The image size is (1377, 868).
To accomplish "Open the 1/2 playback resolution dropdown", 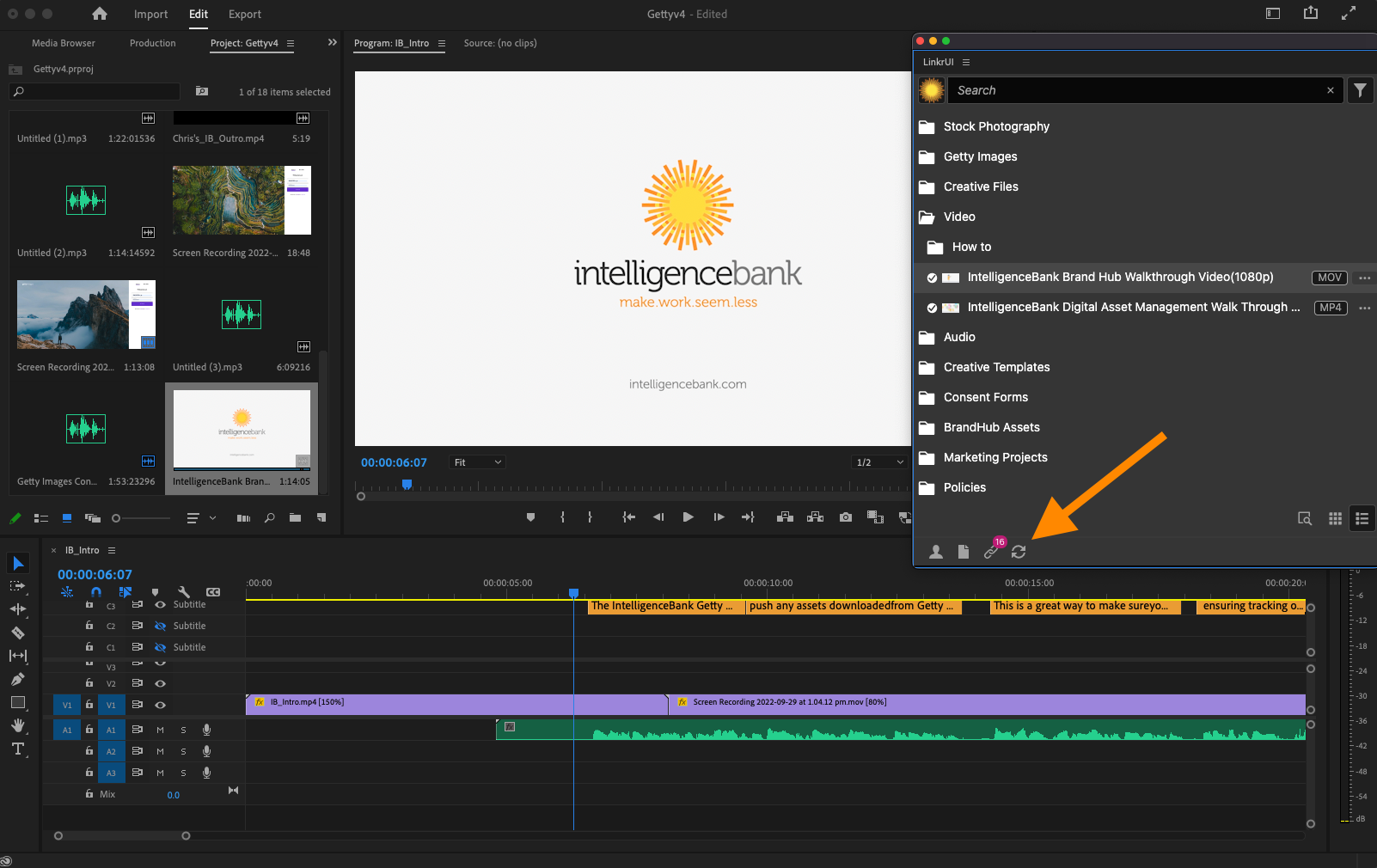I will click(x=879, y=462).
